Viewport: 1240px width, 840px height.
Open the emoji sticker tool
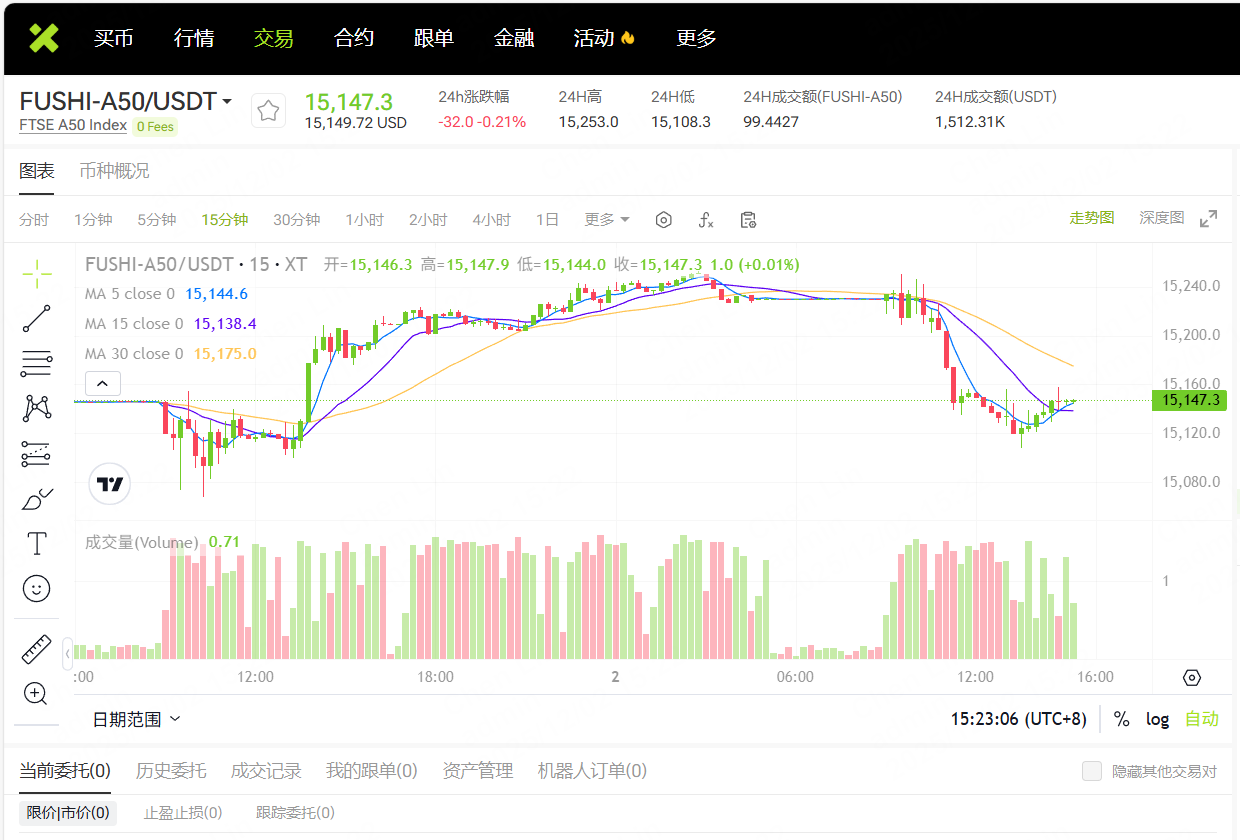[x=36, y=588]
